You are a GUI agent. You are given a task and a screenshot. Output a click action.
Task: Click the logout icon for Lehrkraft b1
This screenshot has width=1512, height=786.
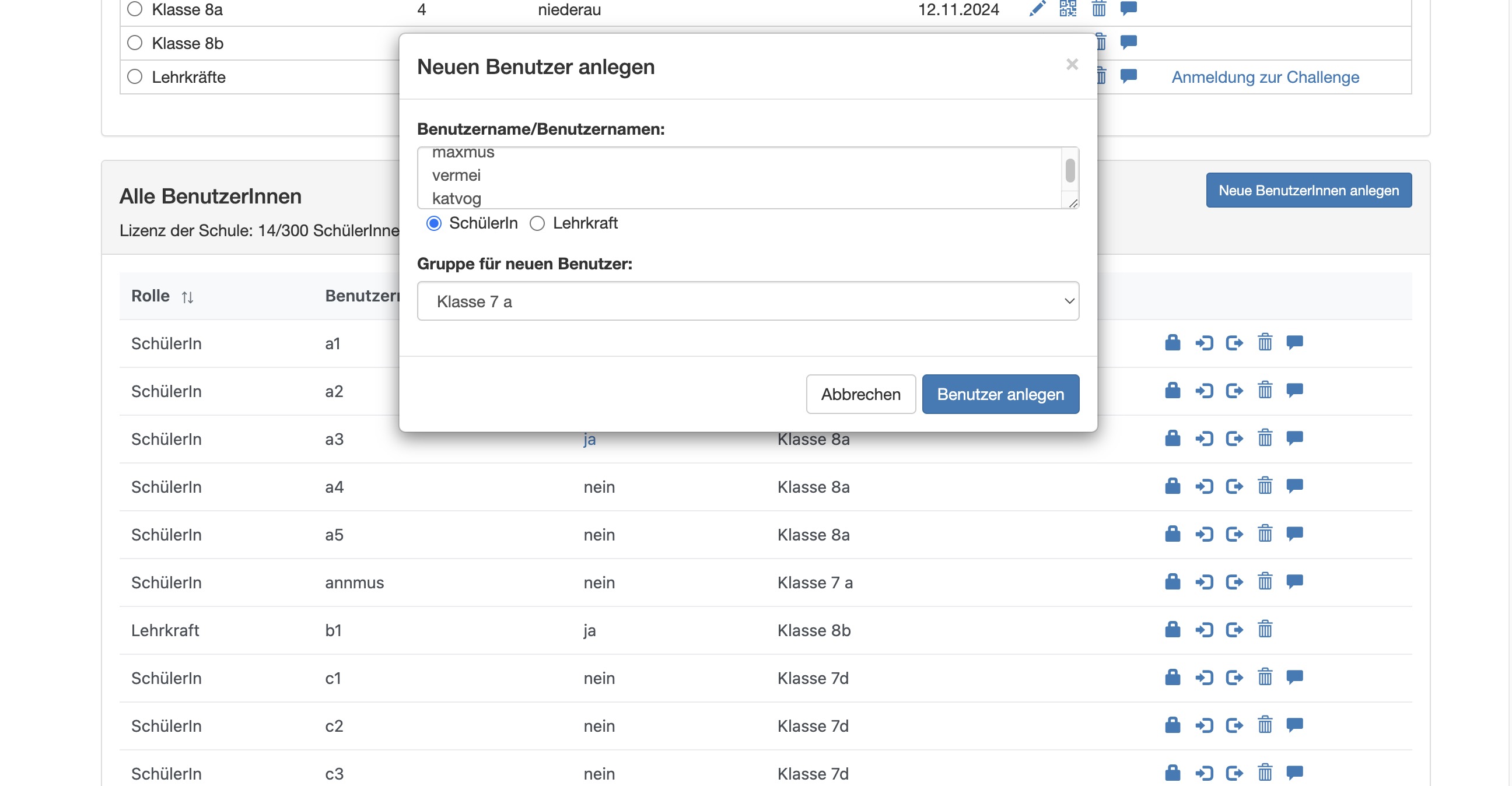coord(1234,630)
